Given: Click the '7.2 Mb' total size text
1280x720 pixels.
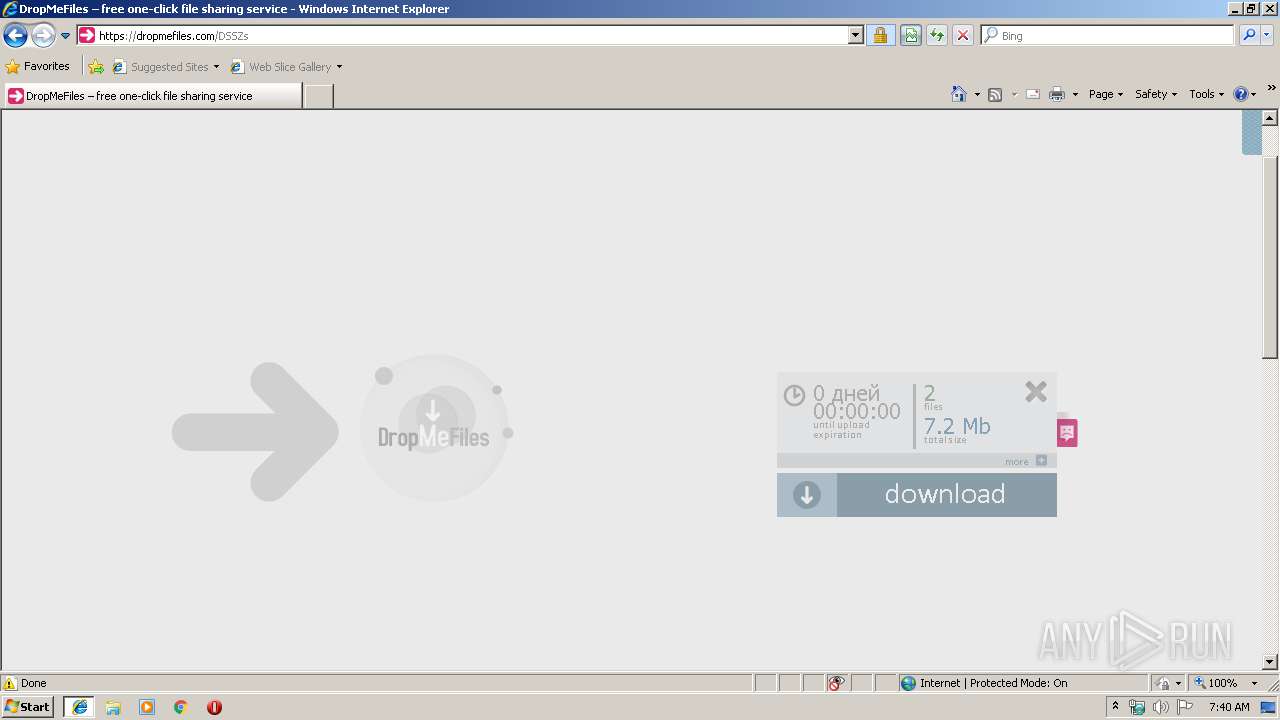Looking at the screenshot, I should (957, 426).
